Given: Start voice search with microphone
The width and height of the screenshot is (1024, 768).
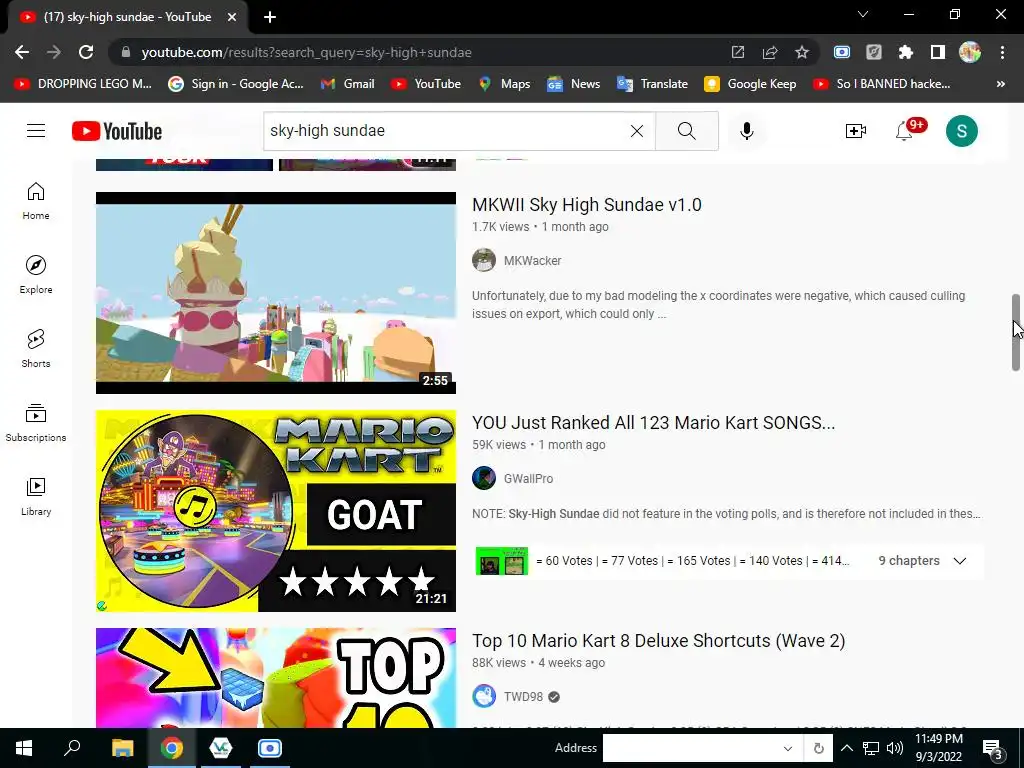Looking at the screenshot, I should click(746, 131).
